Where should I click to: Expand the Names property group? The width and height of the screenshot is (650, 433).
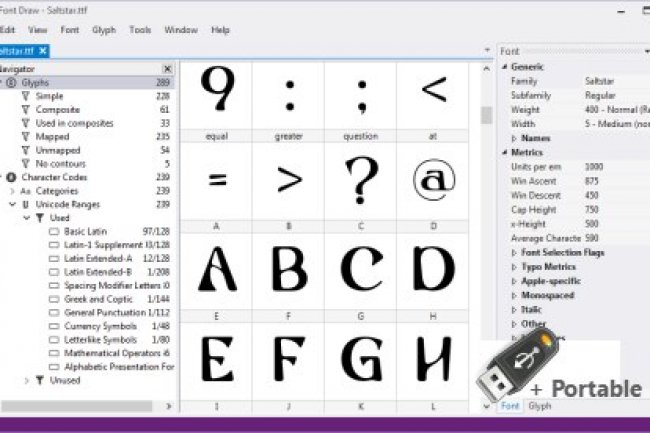pos(514,138)
